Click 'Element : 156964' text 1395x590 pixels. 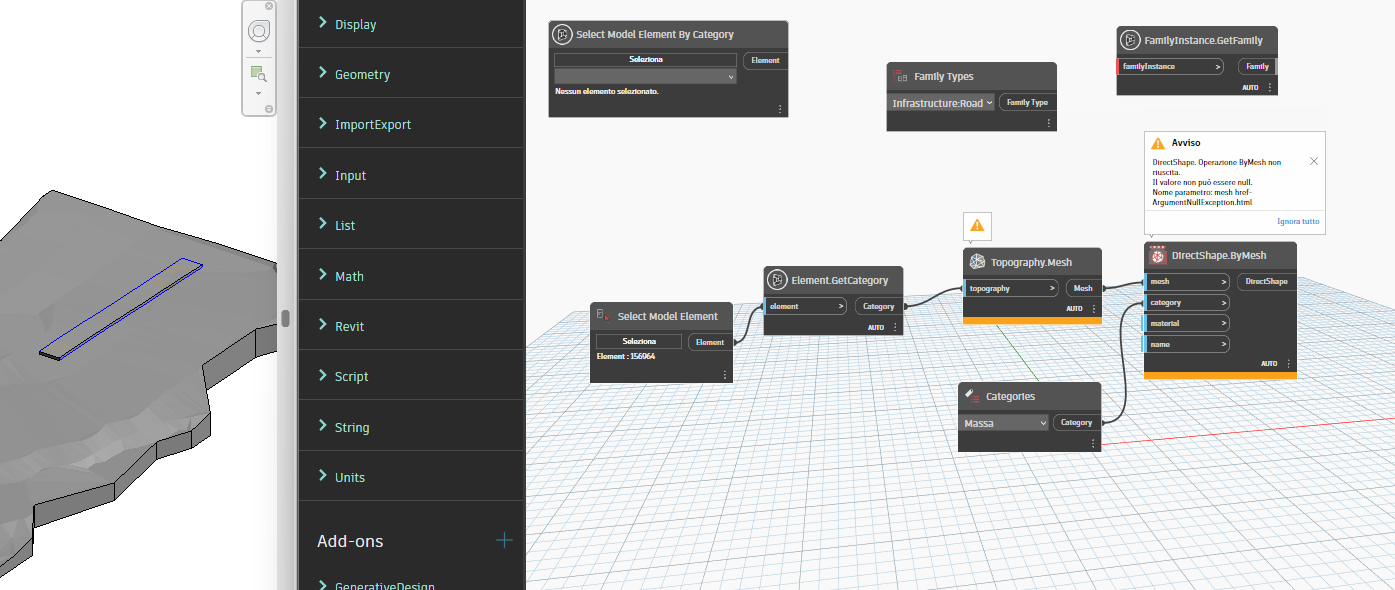point(625,356)
